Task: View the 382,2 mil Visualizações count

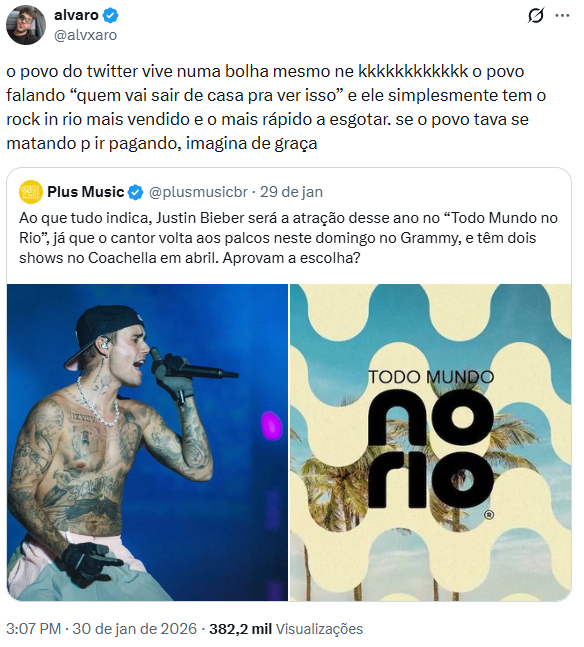Action: 286,629
